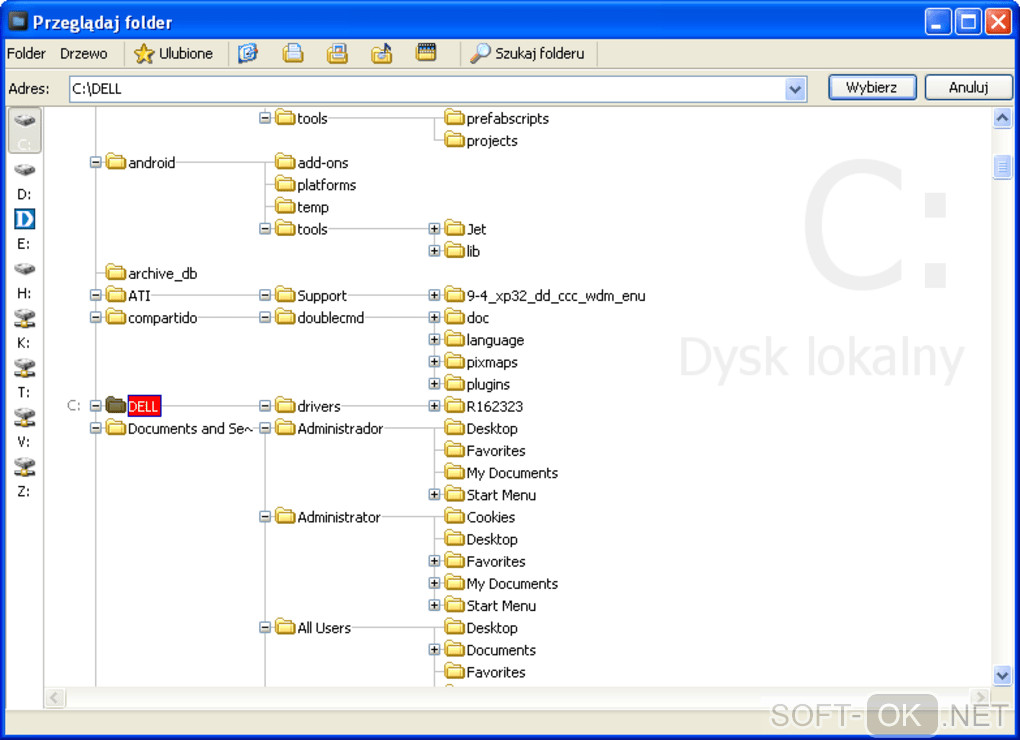Select the Cookies folder
Image resolution: width=1020 pixels, height=740 pixels.
480,517
